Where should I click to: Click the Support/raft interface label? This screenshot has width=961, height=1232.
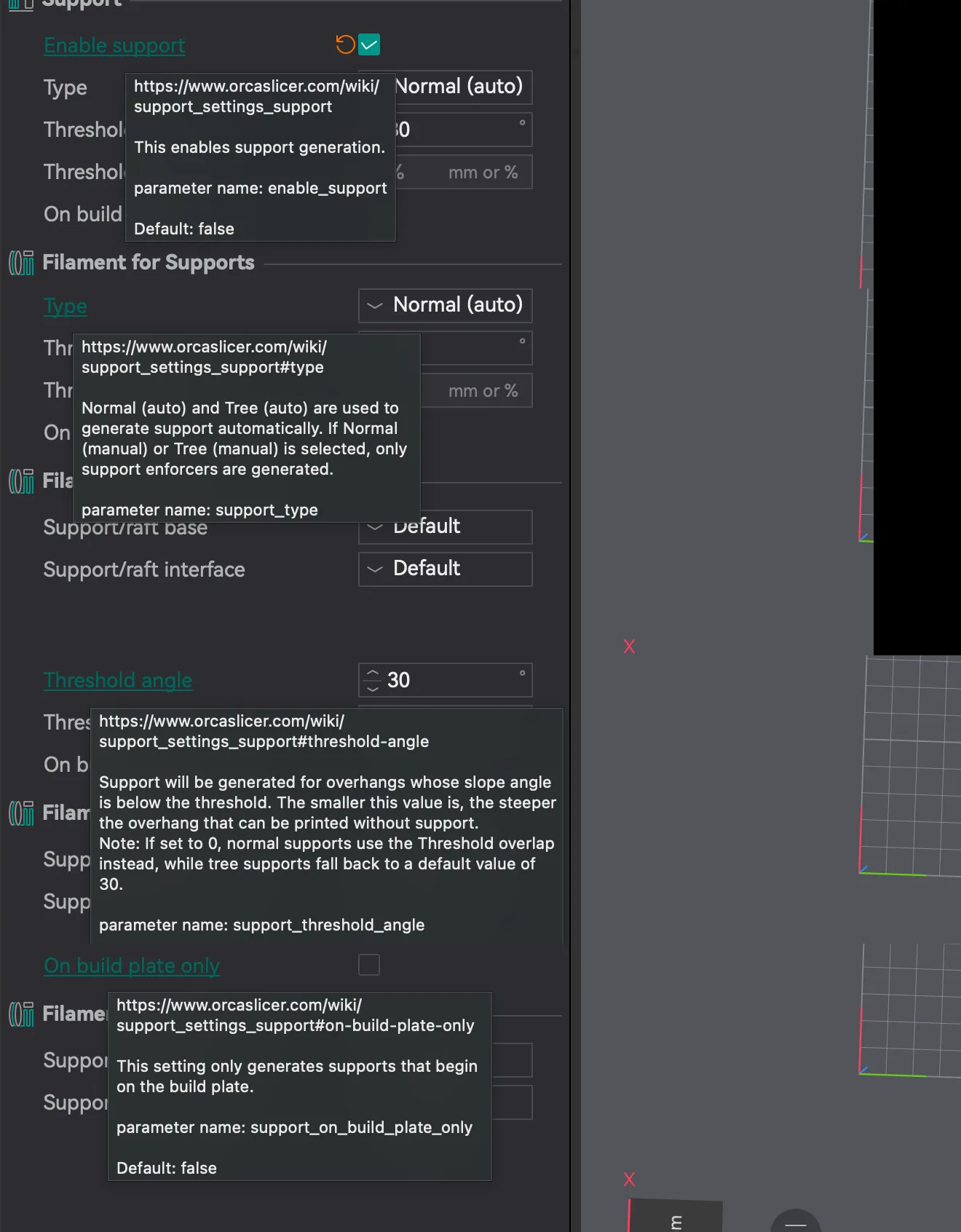144,569
